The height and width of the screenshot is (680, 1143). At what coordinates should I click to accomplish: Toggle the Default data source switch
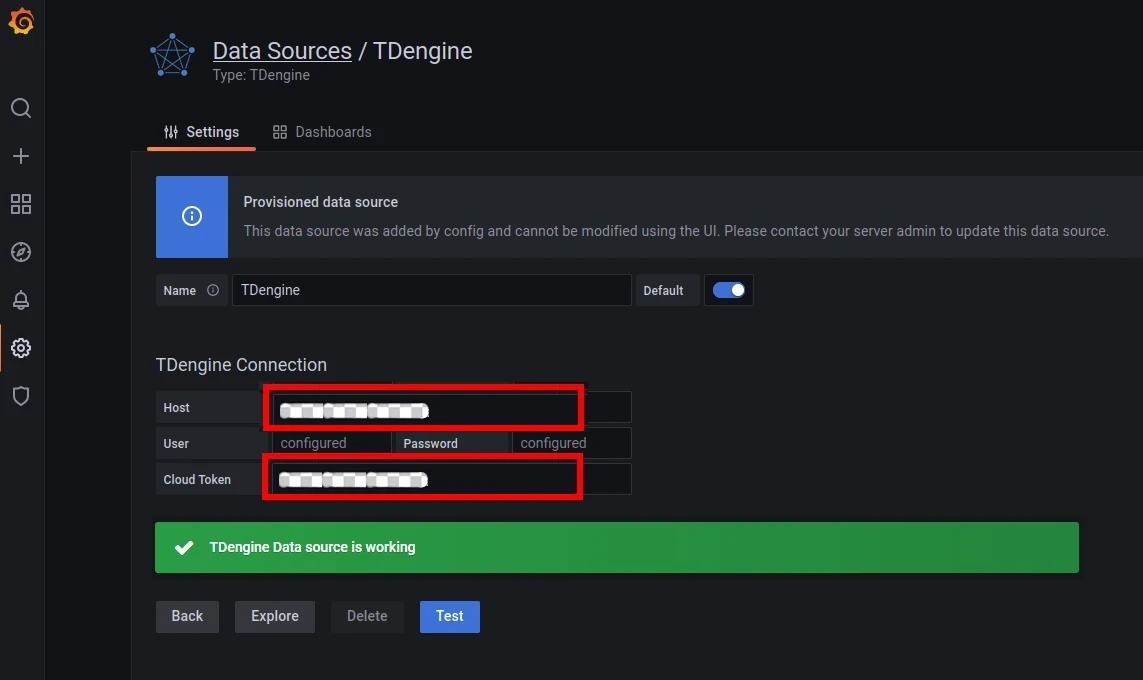[x=728, y=290]
